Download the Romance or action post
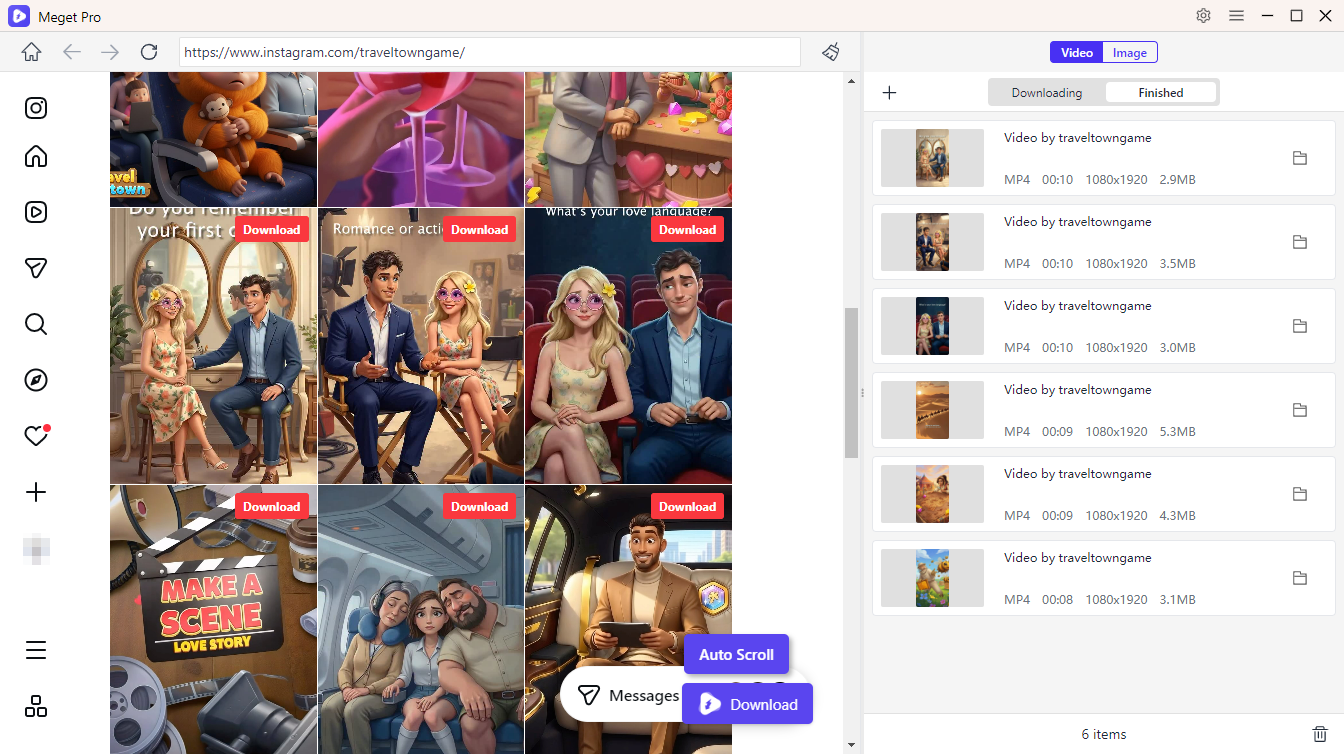The height and width of the screenshot is (754, 1344). pos(479,229)
